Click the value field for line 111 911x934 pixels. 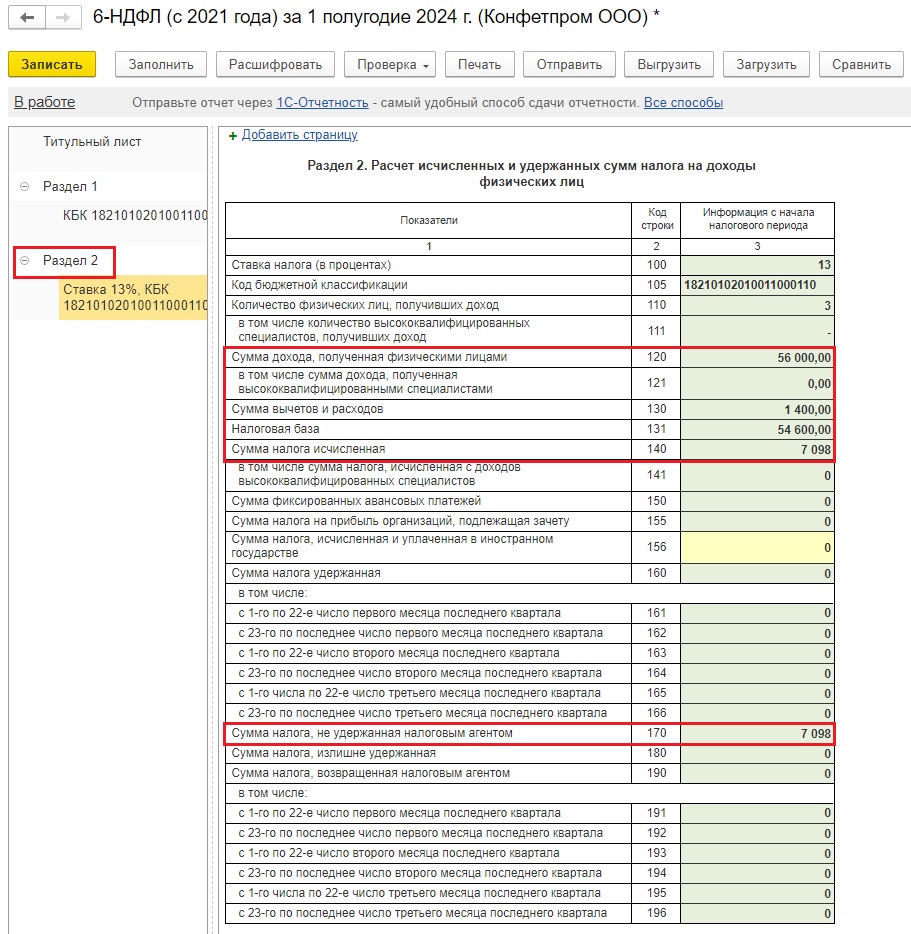(x=757, y=331)
